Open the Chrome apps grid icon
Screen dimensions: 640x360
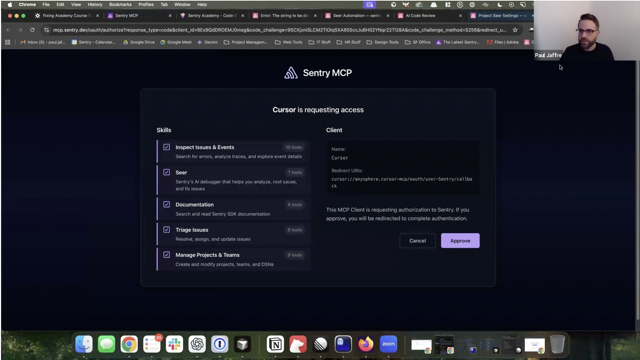click(x=7, y=42)
